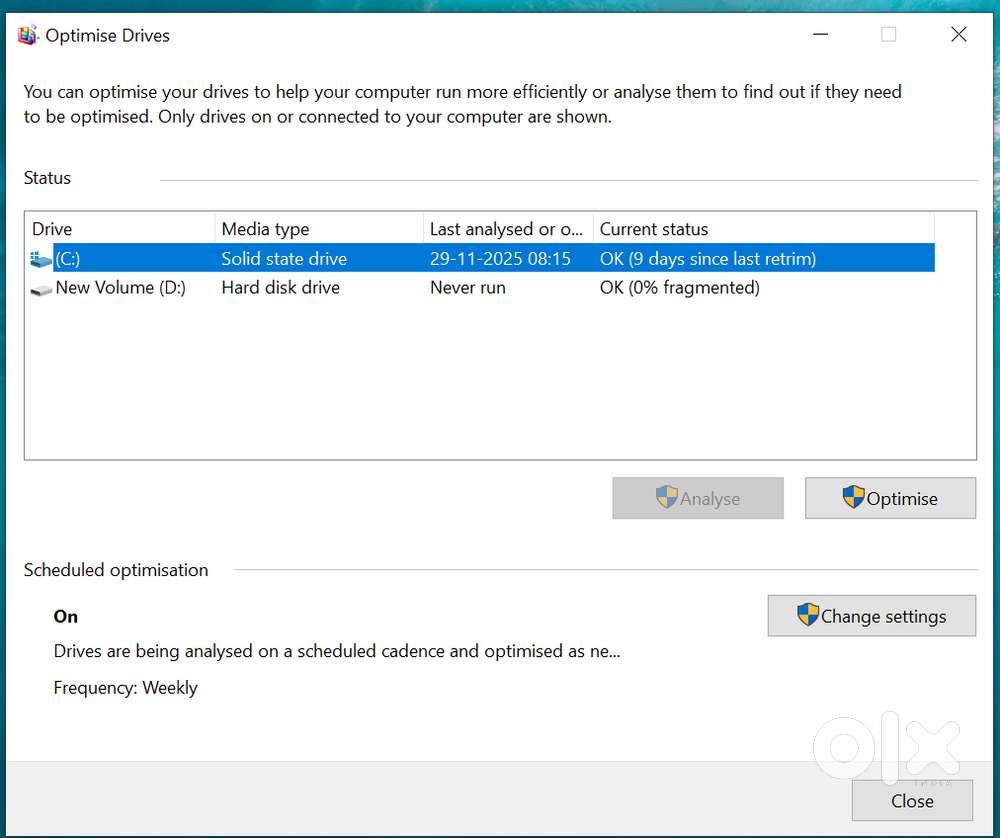The image size is (1000, 838).
Task: Click the Last analysed column header
Action: [x=507, y=229]
